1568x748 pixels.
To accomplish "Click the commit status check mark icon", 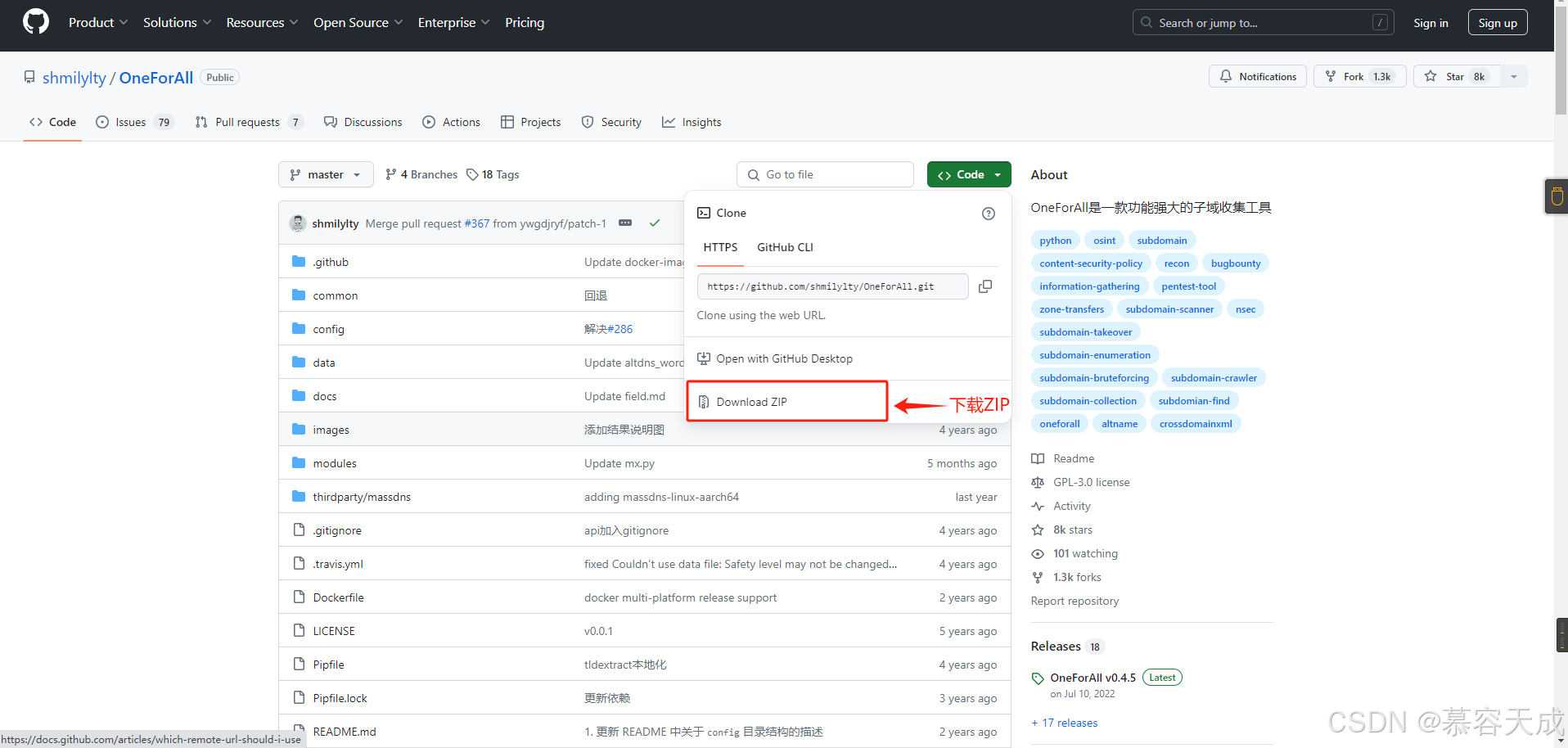I will point(655,223).
